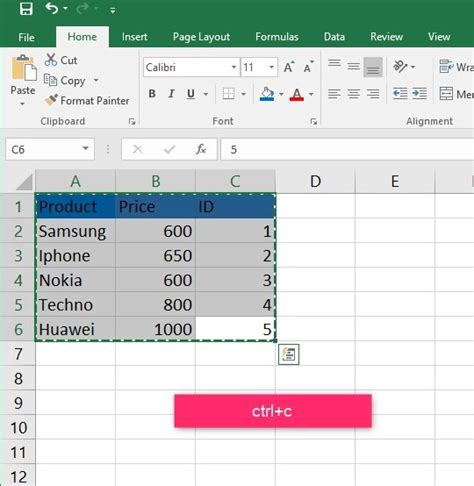Click the cell with price 1000

(x=155, y=329)
